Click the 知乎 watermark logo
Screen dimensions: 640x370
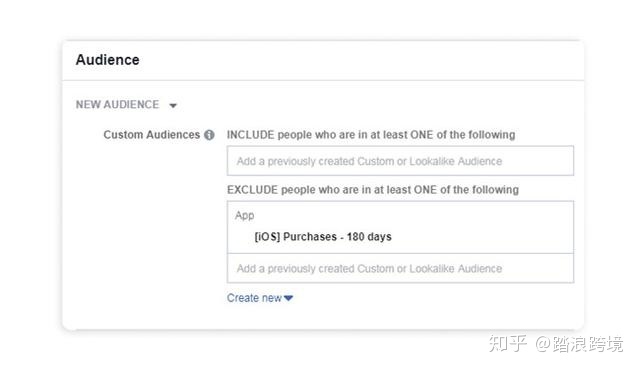coord(508,343)
